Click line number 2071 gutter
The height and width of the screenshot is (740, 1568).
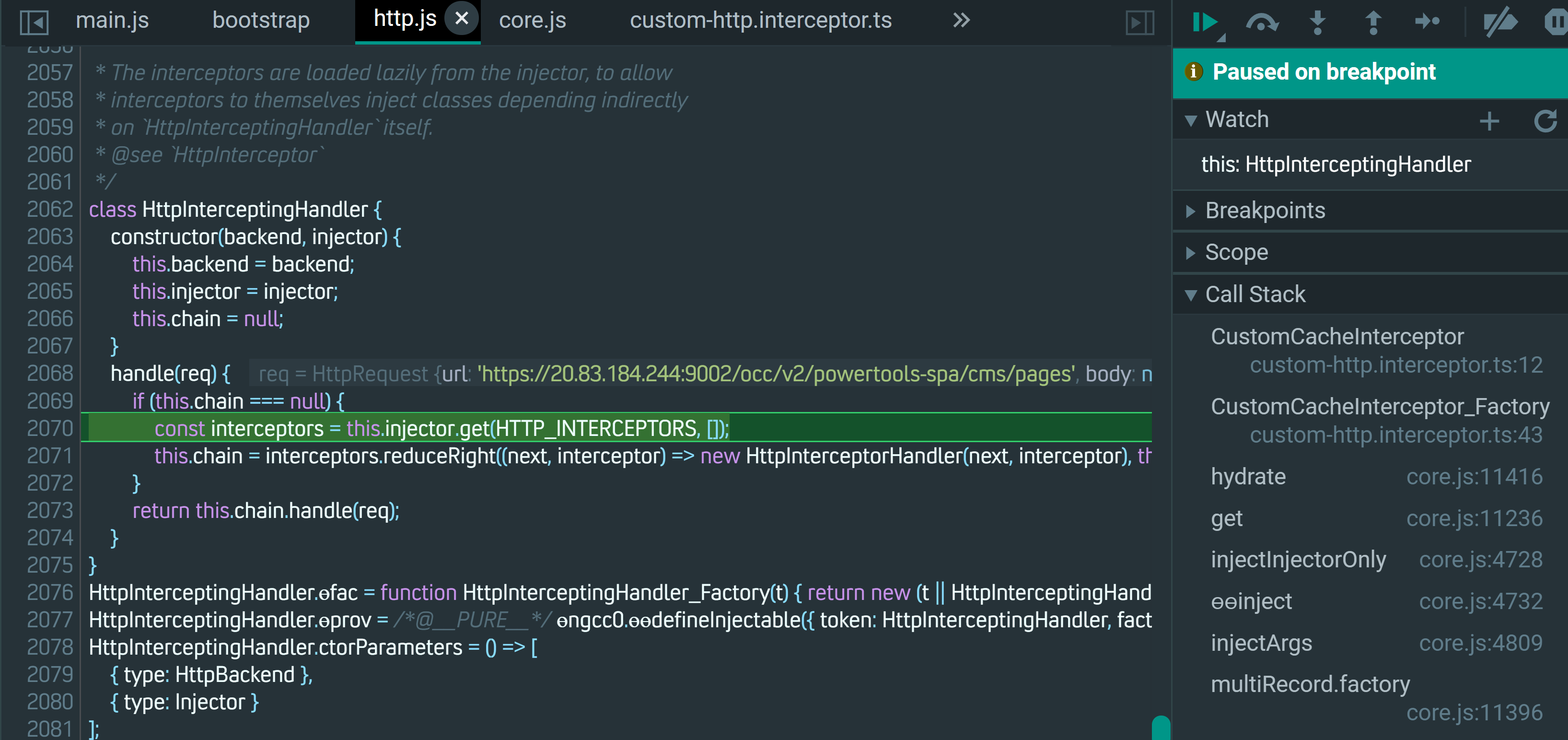49,456
